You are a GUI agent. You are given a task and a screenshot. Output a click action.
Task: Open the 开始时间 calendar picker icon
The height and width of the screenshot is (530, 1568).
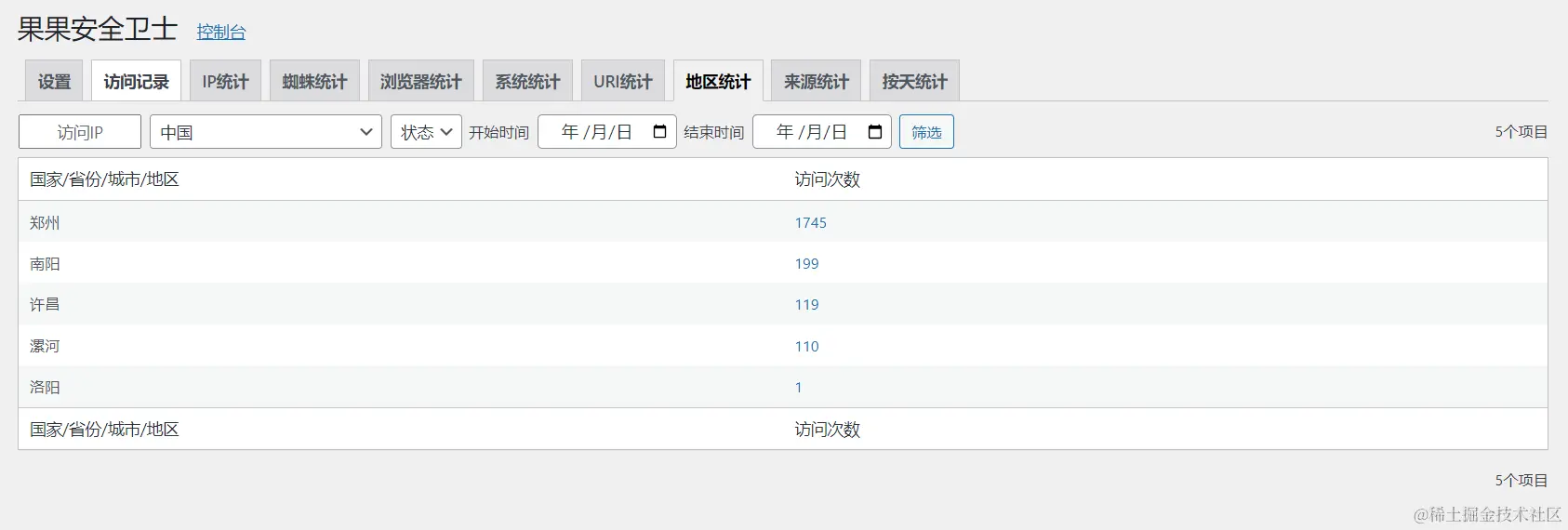(x=660, y=132)
